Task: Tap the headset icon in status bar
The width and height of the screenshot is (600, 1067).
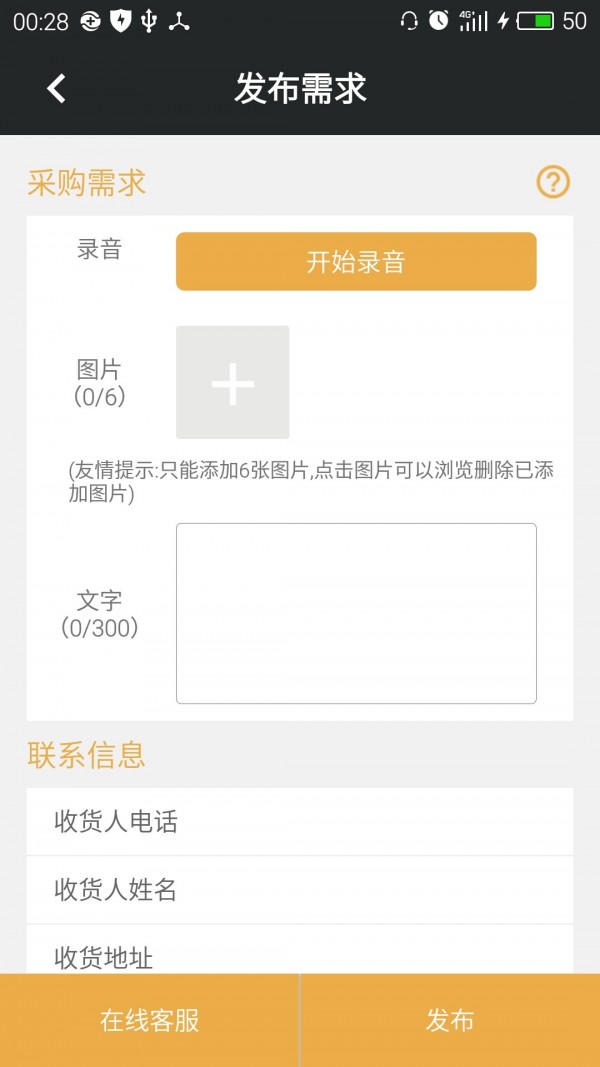Action: tap(408, 21)
